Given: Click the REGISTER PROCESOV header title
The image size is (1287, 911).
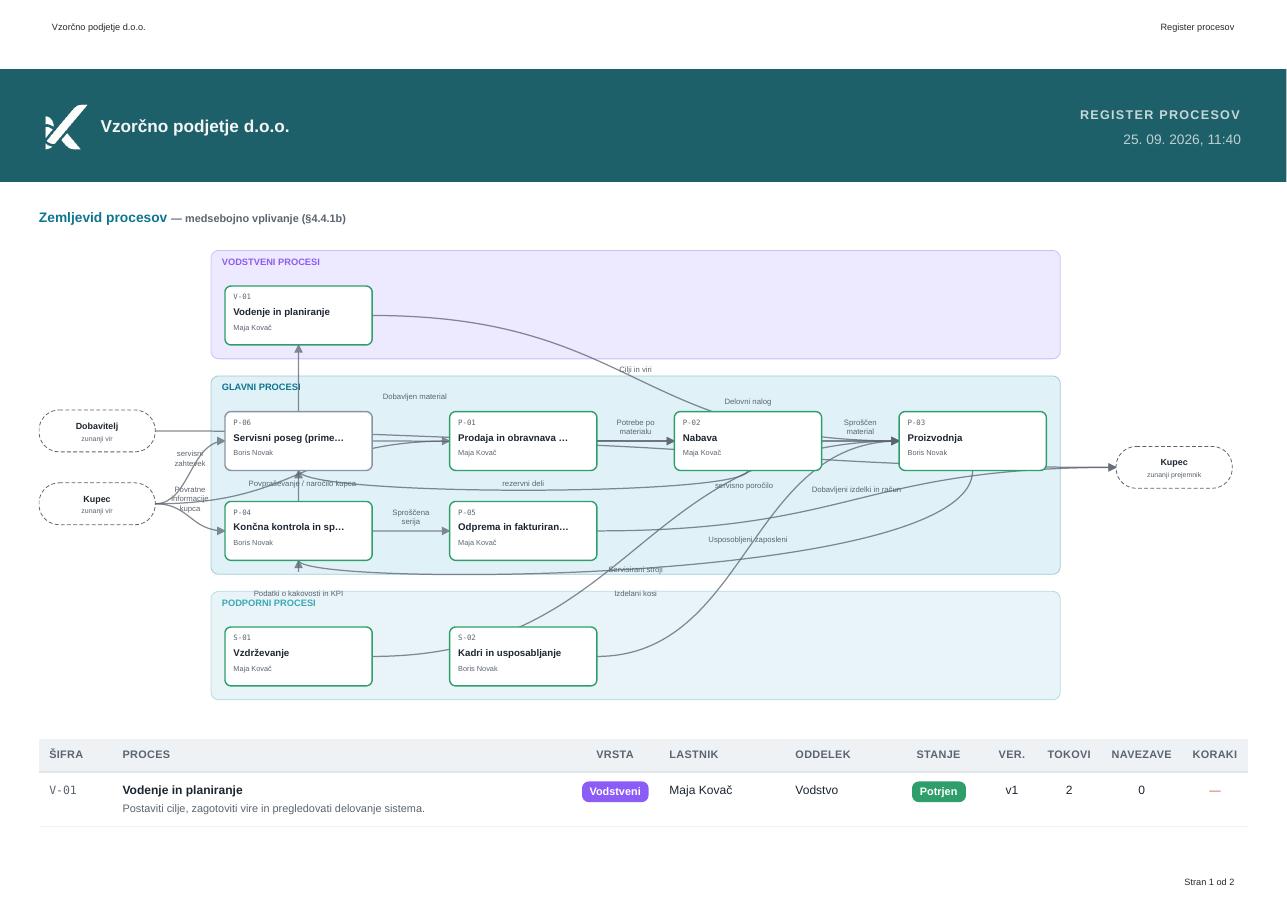Looking at the screenshot, I should point(1160,115).
